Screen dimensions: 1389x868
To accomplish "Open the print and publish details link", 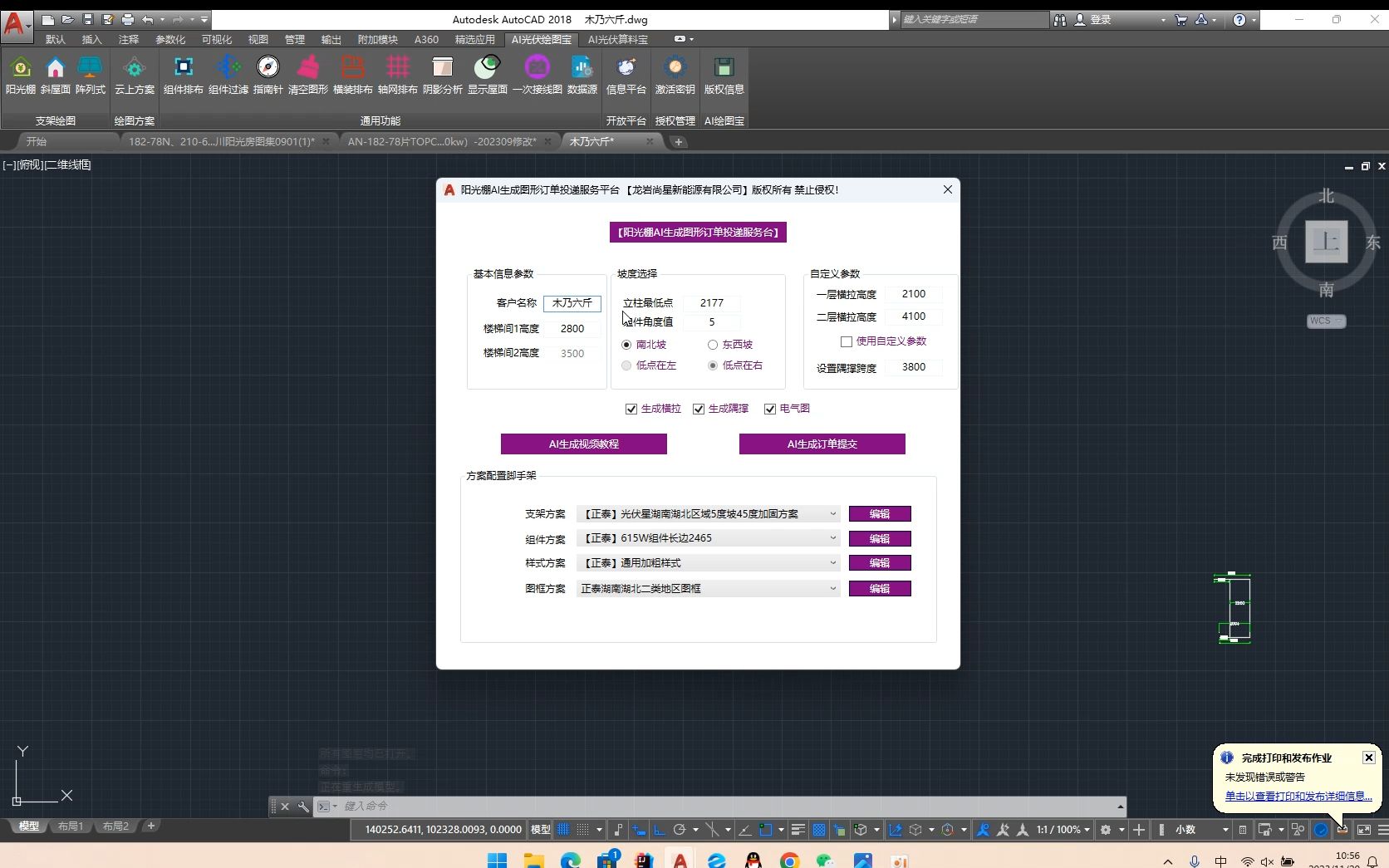I will point(1298,797).
